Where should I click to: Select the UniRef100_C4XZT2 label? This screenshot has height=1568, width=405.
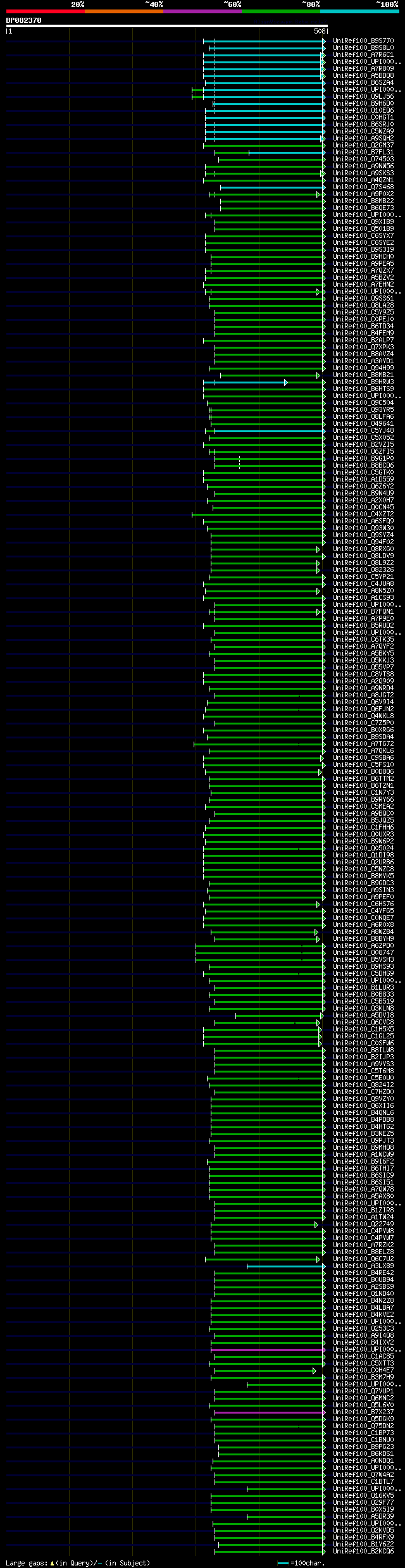point(363,514)
